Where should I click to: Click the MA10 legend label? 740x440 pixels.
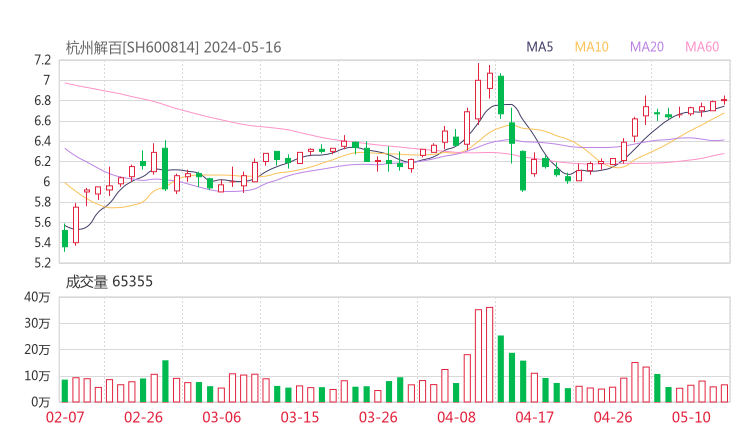tap(591, 47)
